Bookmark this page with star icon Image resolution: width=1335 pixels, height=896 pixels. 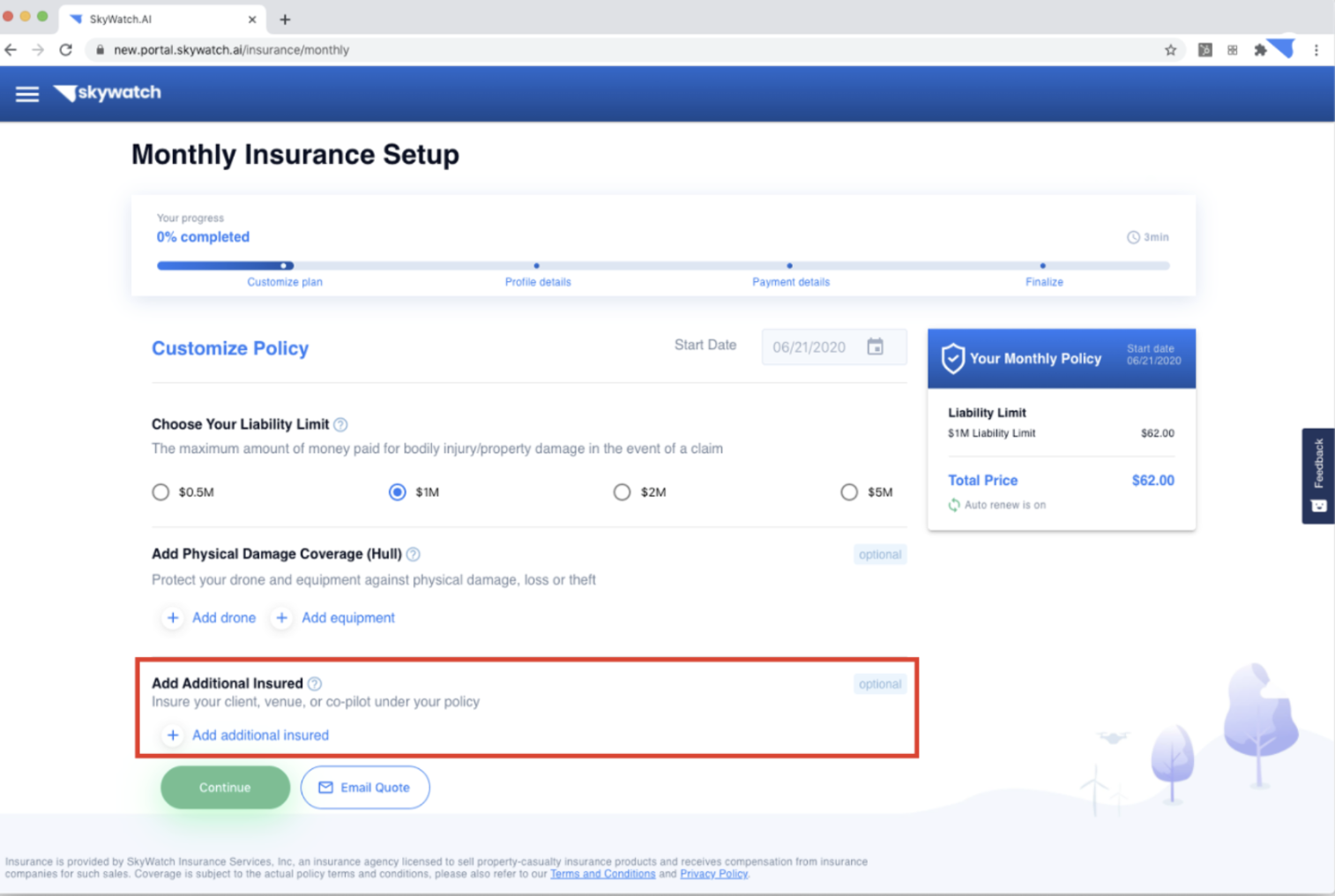point(1170,50)
